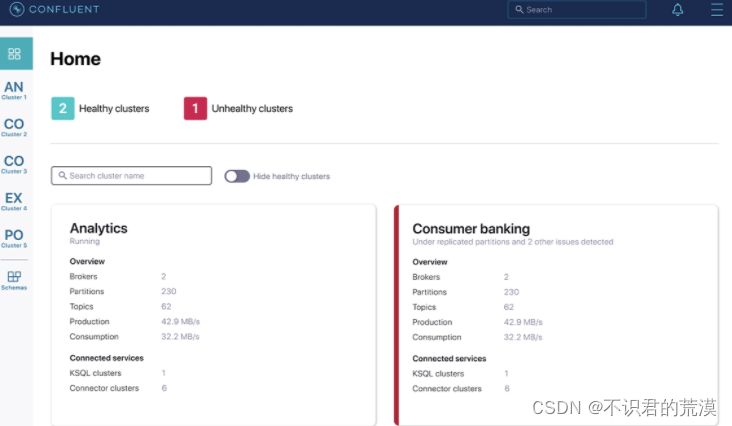Screen dimensions: 732x426
Task: Open Schemas in the sidebar
Action: pos(14,280)
